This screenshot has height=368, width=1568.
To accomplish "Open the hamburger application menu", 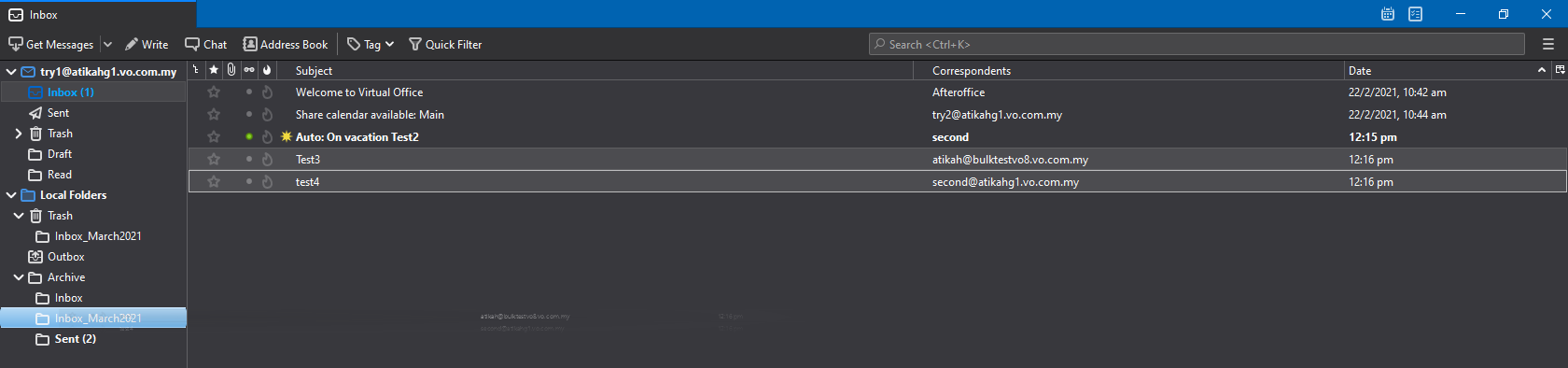I will click(1548, 44).
